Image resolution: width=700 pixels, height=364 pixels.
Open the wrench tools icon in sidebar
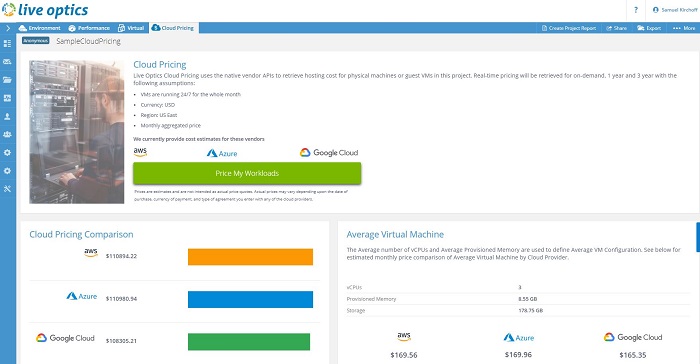pyautogui.click(x=8, y=189)
